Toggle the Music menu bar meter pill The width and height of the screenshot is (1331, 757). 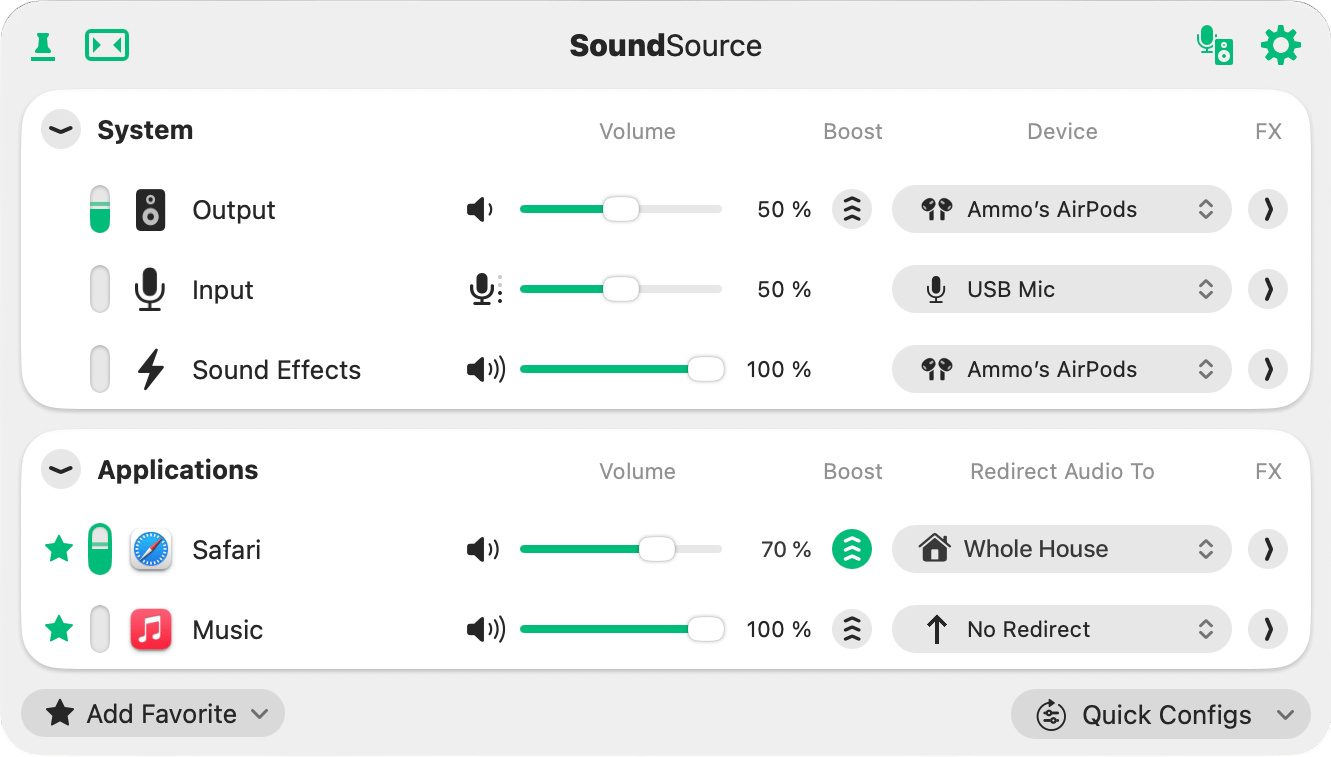(x=100, y=629)
